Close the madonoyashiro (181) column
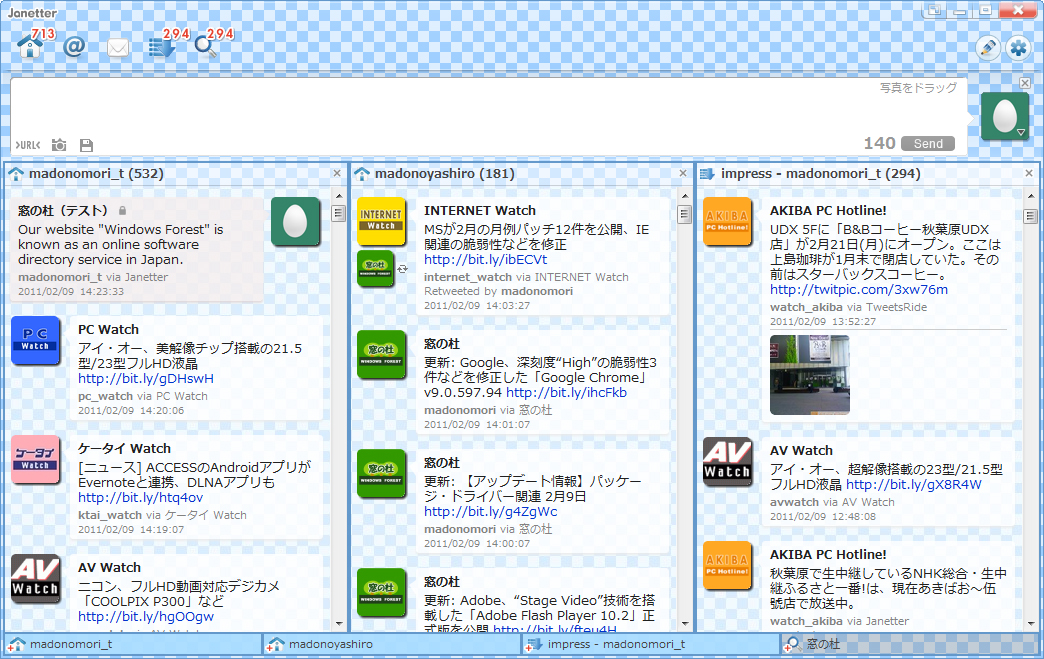 [682, 173]
